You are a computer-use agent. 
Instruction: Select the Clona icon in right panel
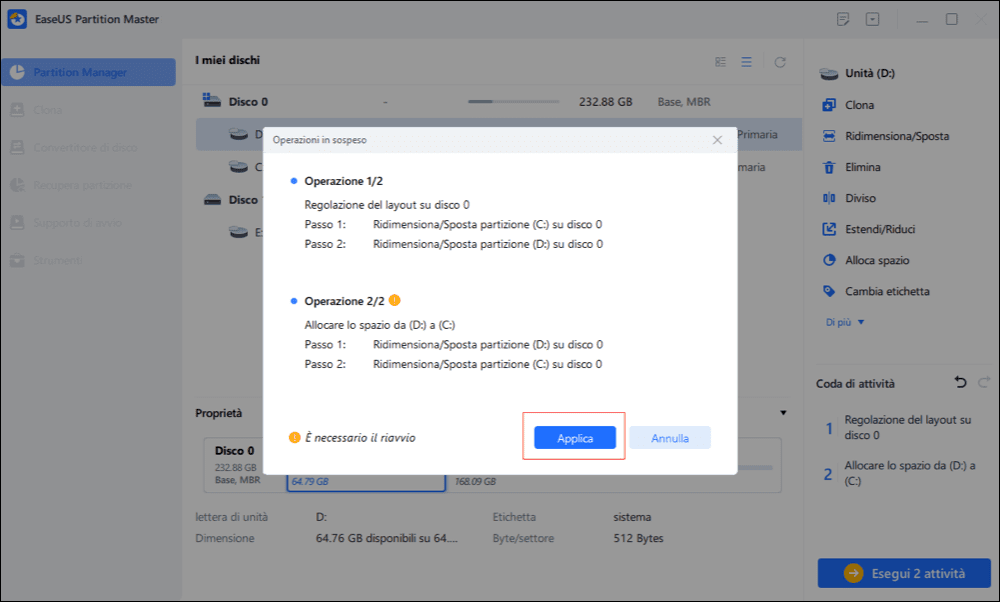(x=829, y=105)
